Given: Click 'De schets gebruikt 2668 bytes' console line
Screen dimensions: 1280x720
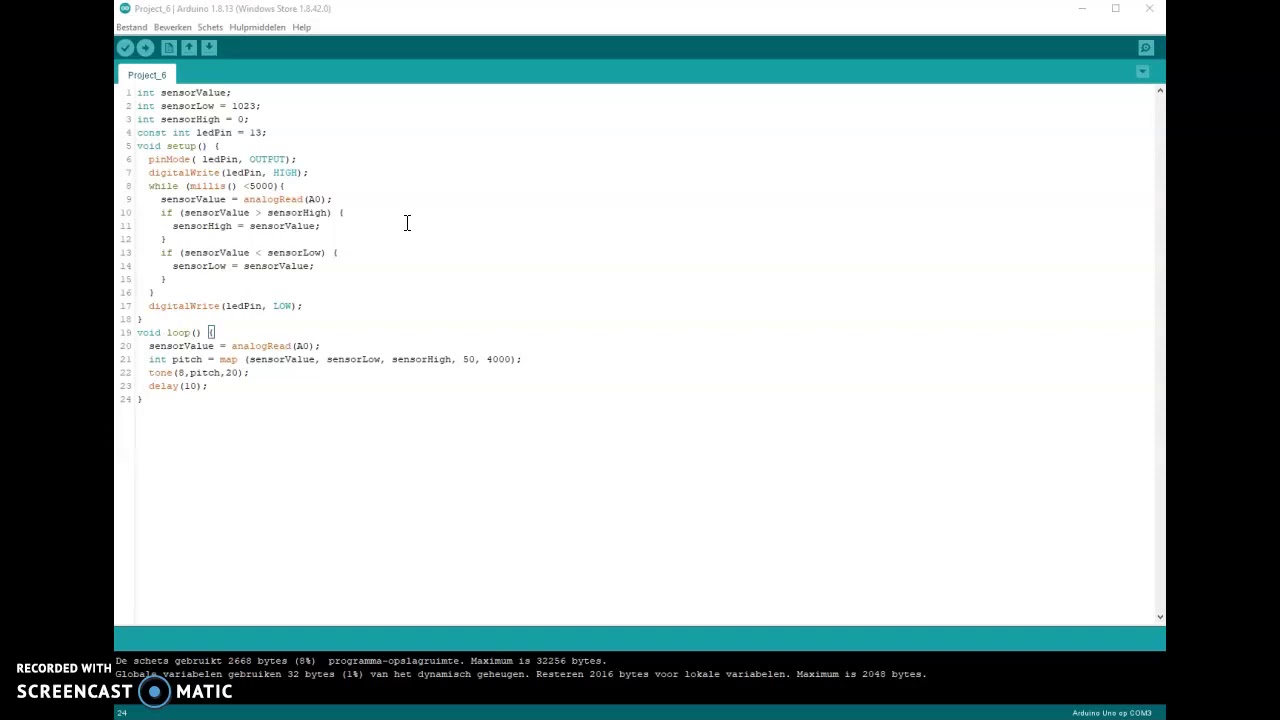Looking at the screenshot, I should (x=360, y=661).
